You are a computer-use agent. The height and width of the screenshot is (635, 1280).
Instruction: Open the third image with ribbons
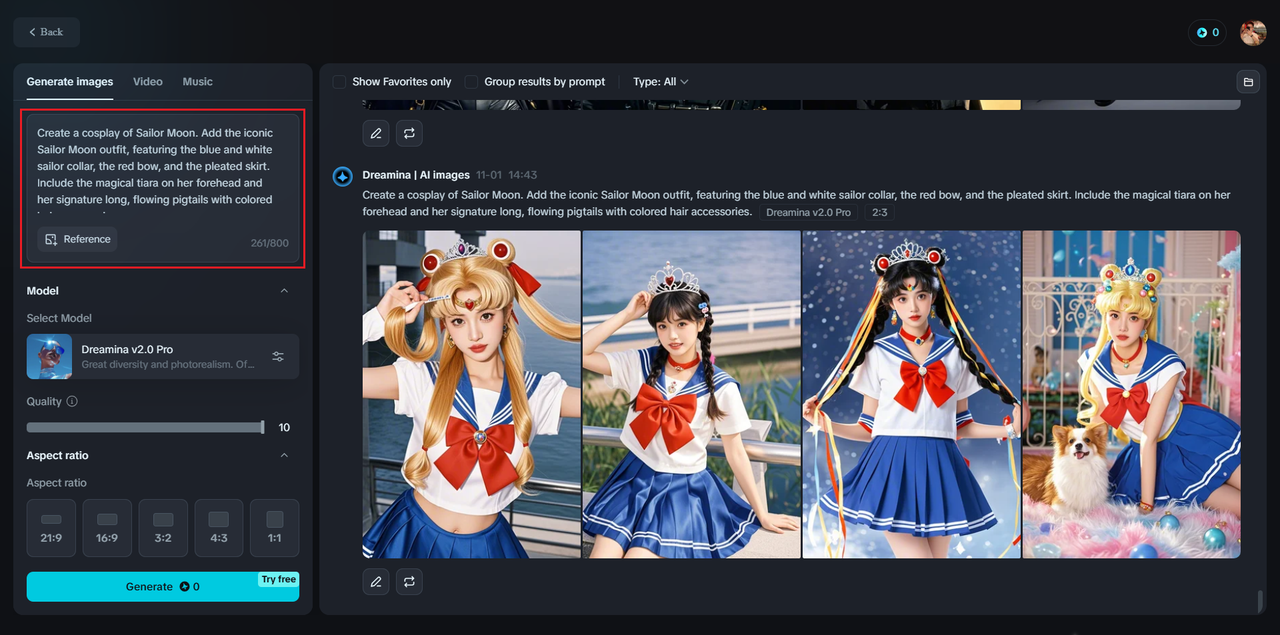pos(911,394)
